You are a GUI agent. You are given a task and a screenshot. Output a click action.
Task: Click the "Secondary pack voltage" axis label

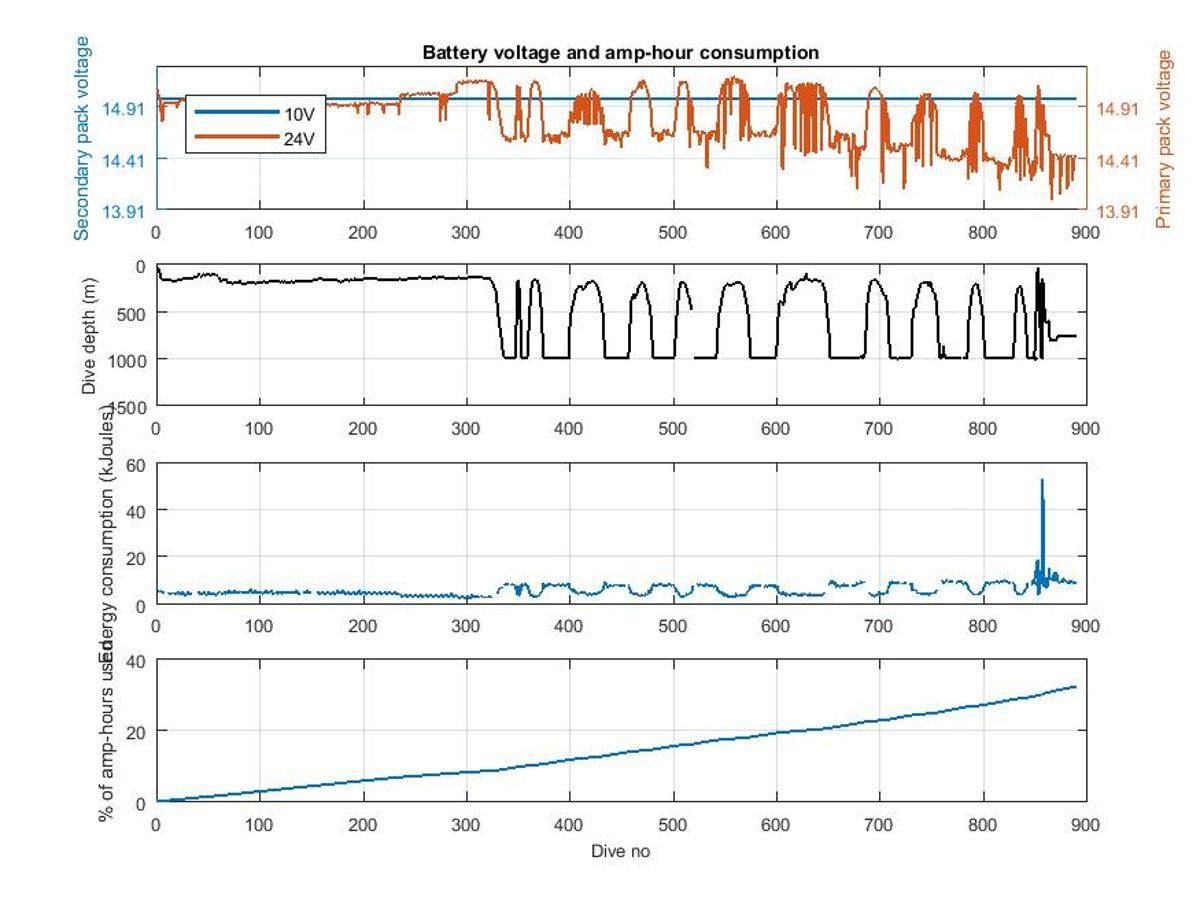82,139
